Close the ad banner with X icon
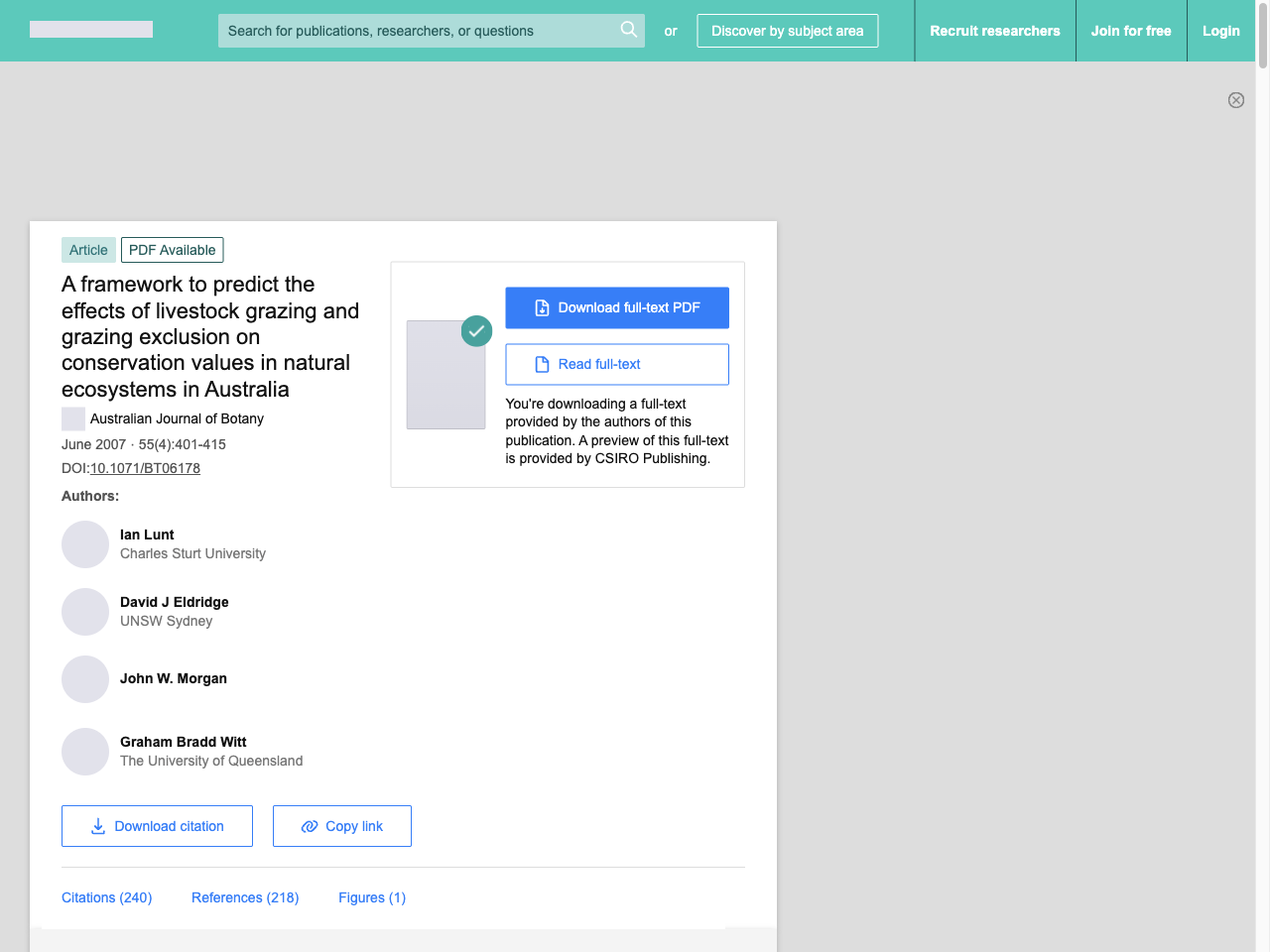This screenshot has height=952, width=1270. [1235, 100]
